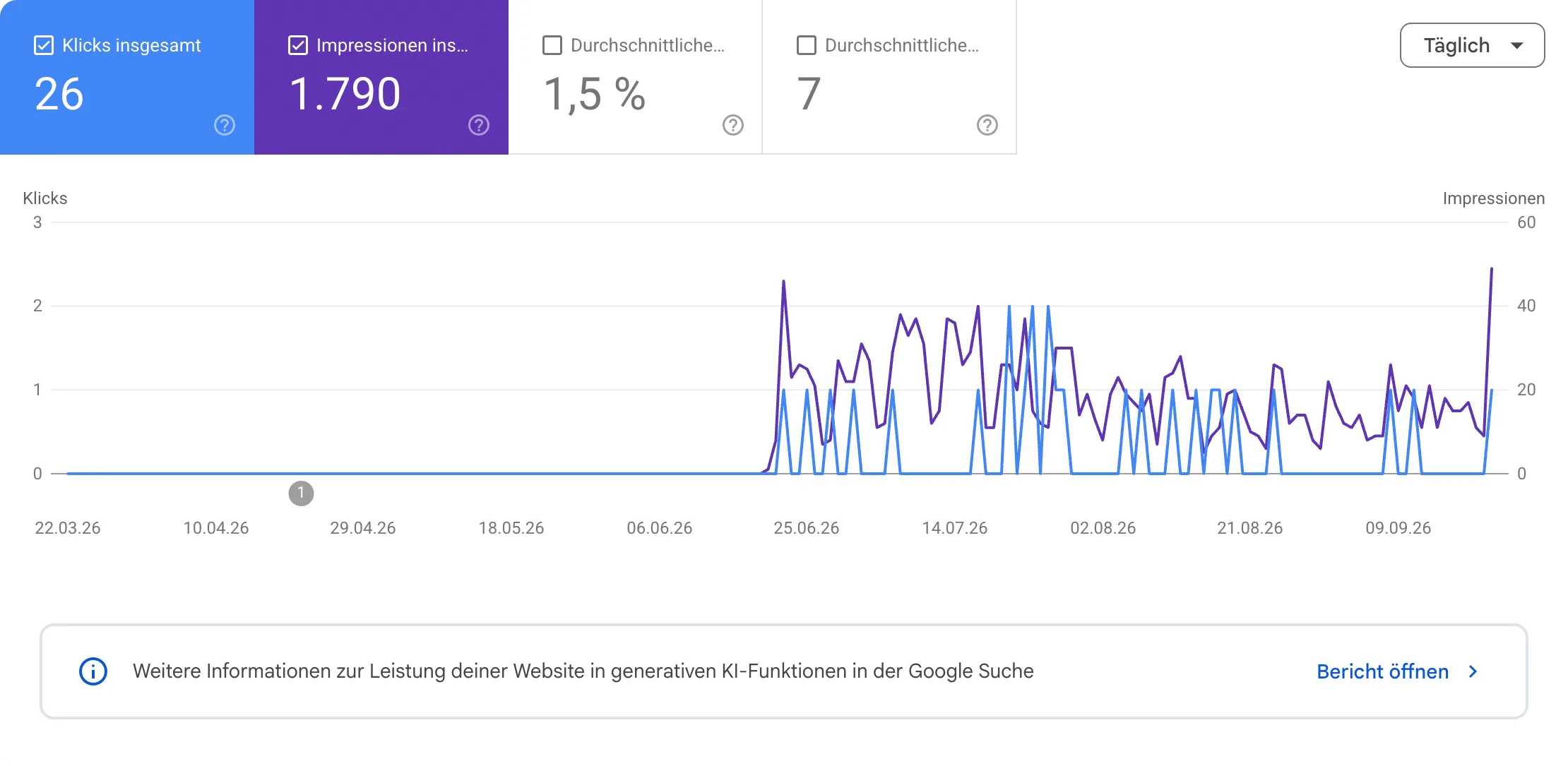
Task: Click chevron arrow beside Bericht öffnen
Action: click(x=1473, y=671)
